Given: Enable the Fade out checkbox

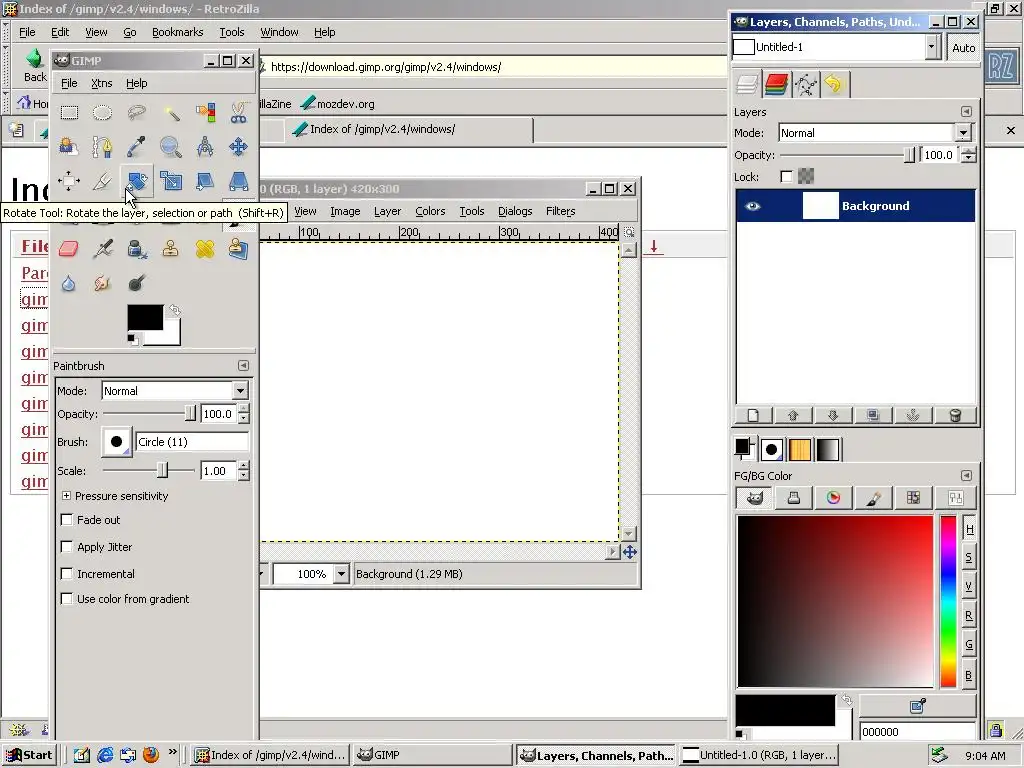Looking at the screenshot, I should [66, 520].
